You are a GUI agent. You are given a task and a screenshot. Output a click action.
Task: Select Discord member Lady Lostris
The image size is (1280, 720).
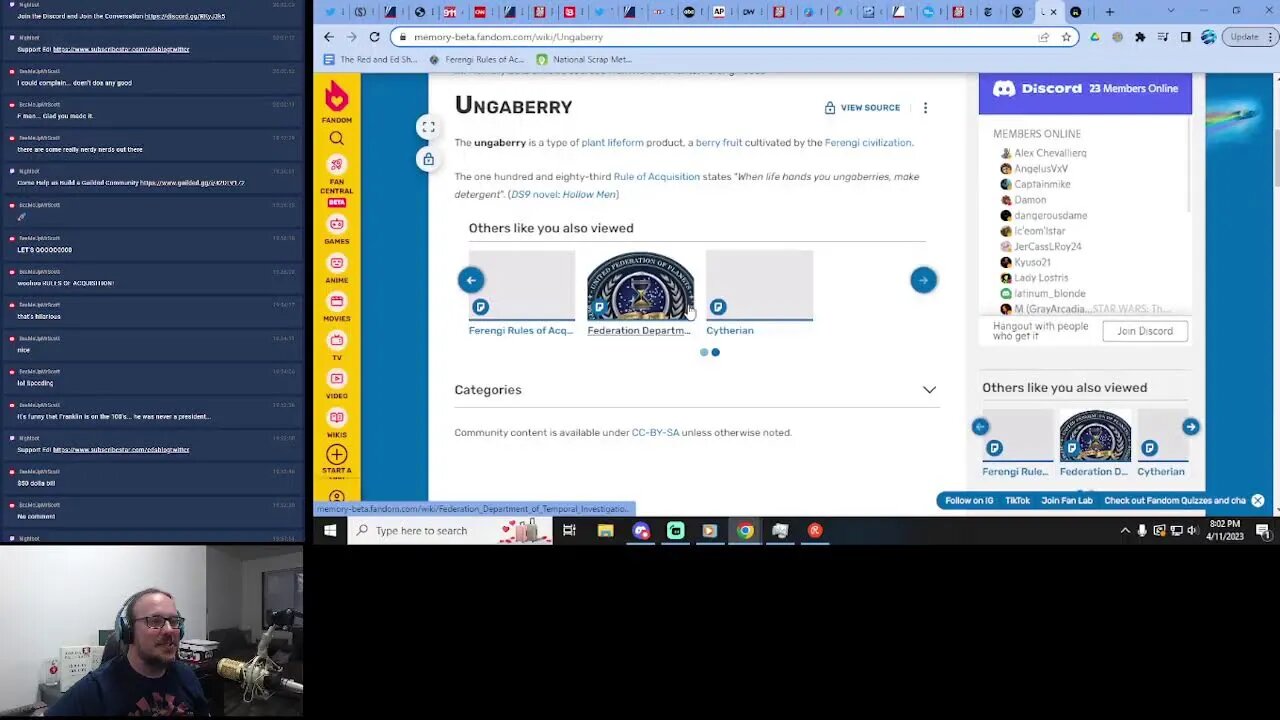[1034, 278]
